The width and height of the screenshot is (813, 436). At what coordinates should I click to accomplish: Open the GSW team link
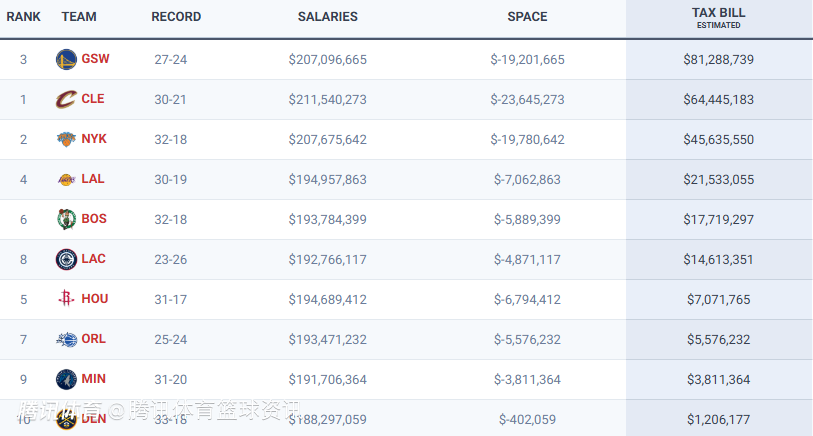click(x=96, y=59)
